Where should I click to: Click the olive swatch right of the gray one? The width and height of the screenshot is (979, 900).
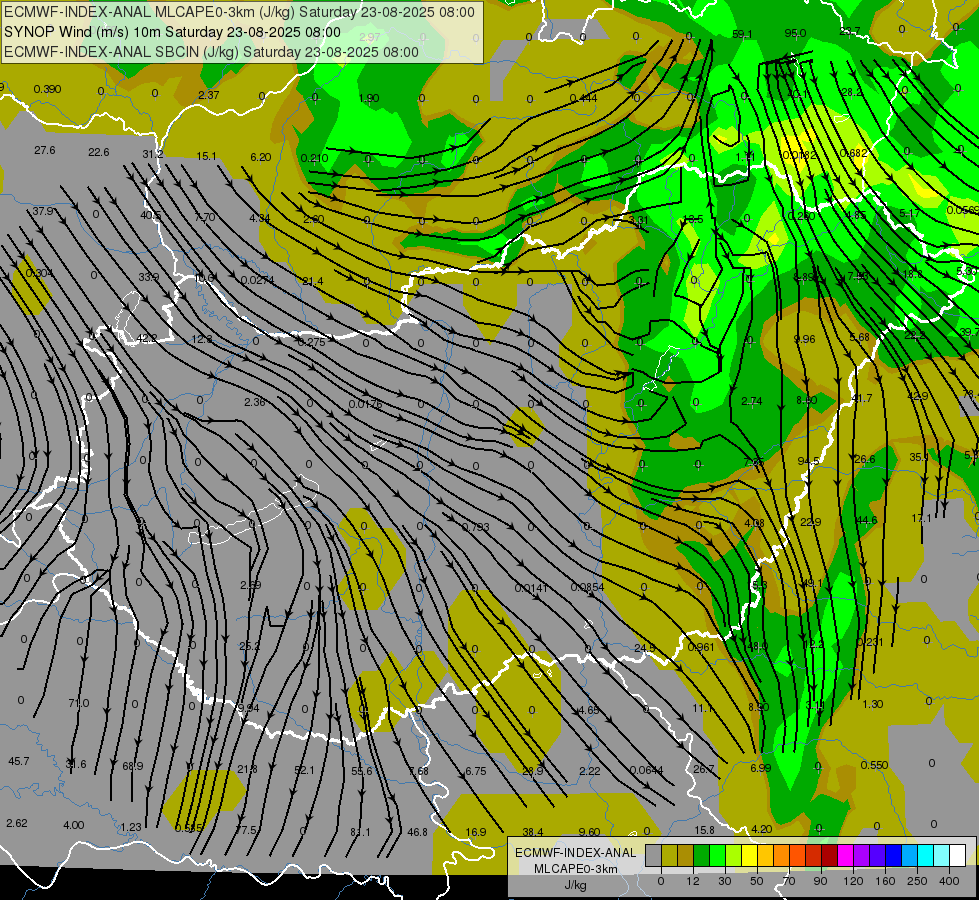click(670, 855)
